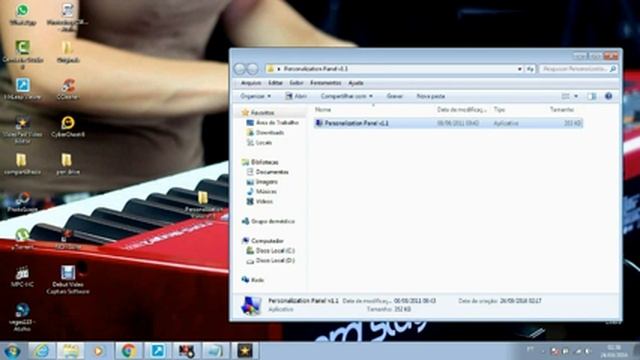Toggle the preview pane icon in Explorer
Image resolution: width=640 pixels, height=360 pixels.
(x=591, y=96)
